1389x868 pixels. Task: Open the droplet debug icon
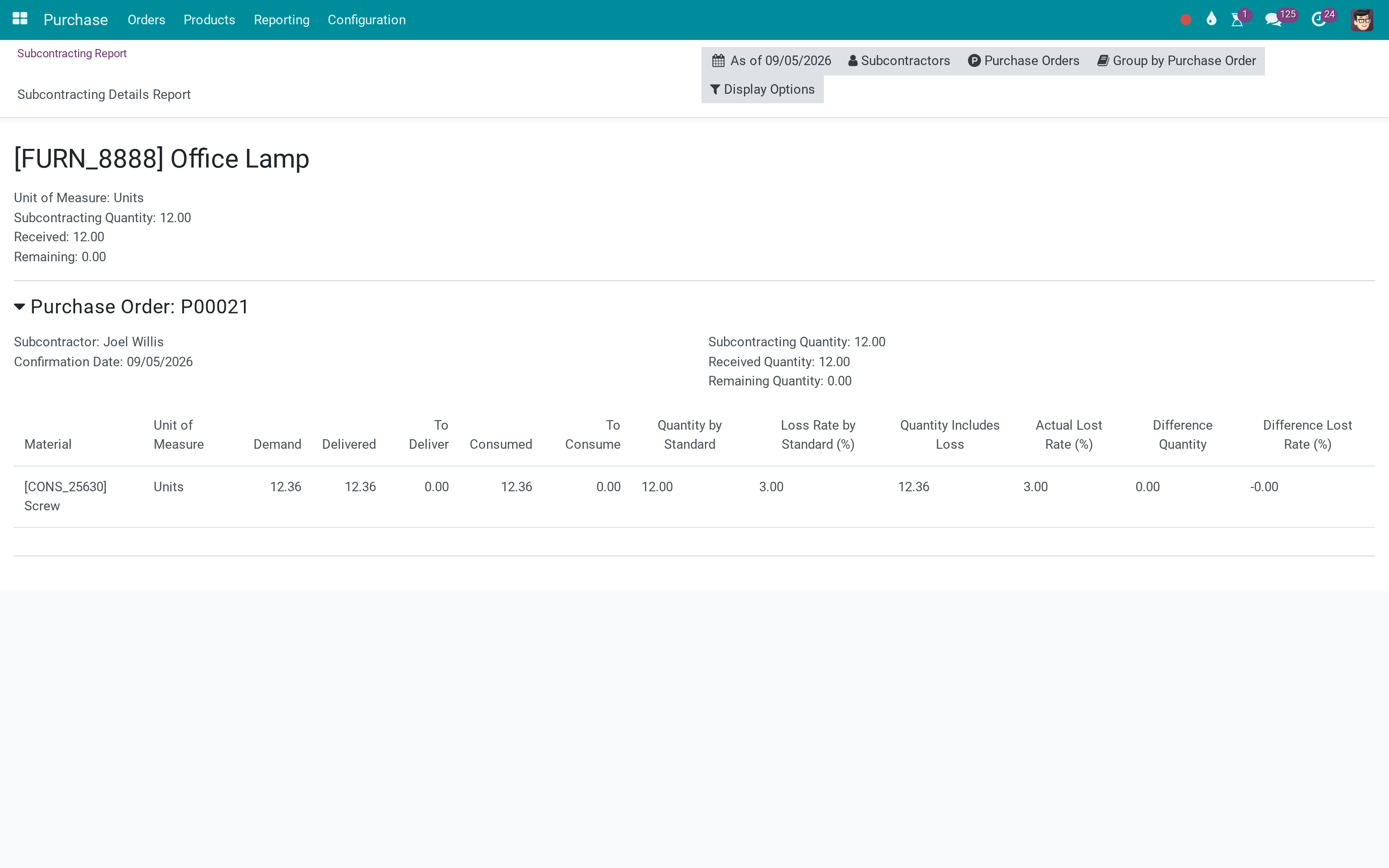tap(1211, 19)
